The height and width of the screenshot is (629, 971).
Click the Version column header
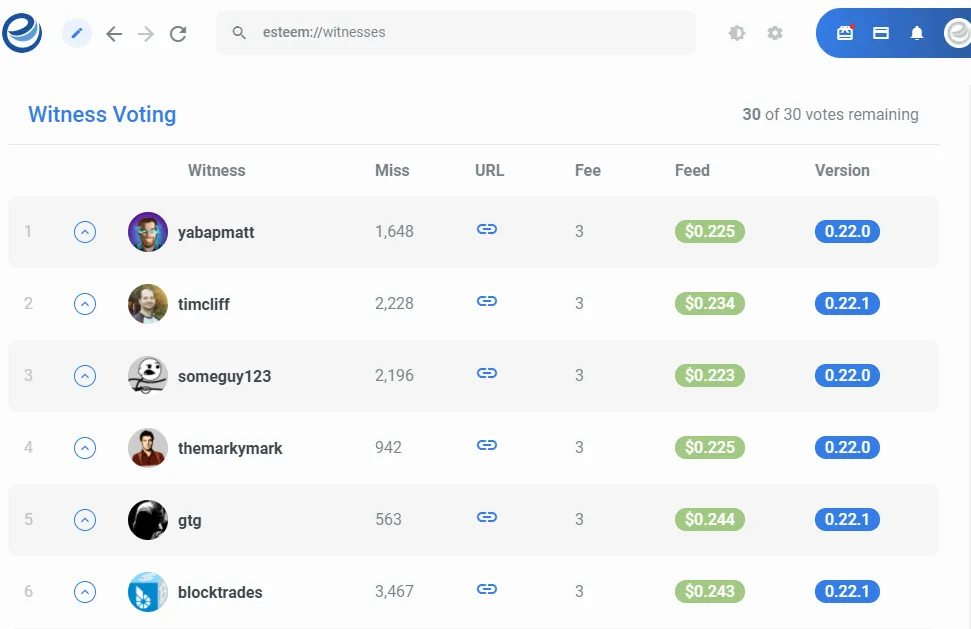[842, 170]
